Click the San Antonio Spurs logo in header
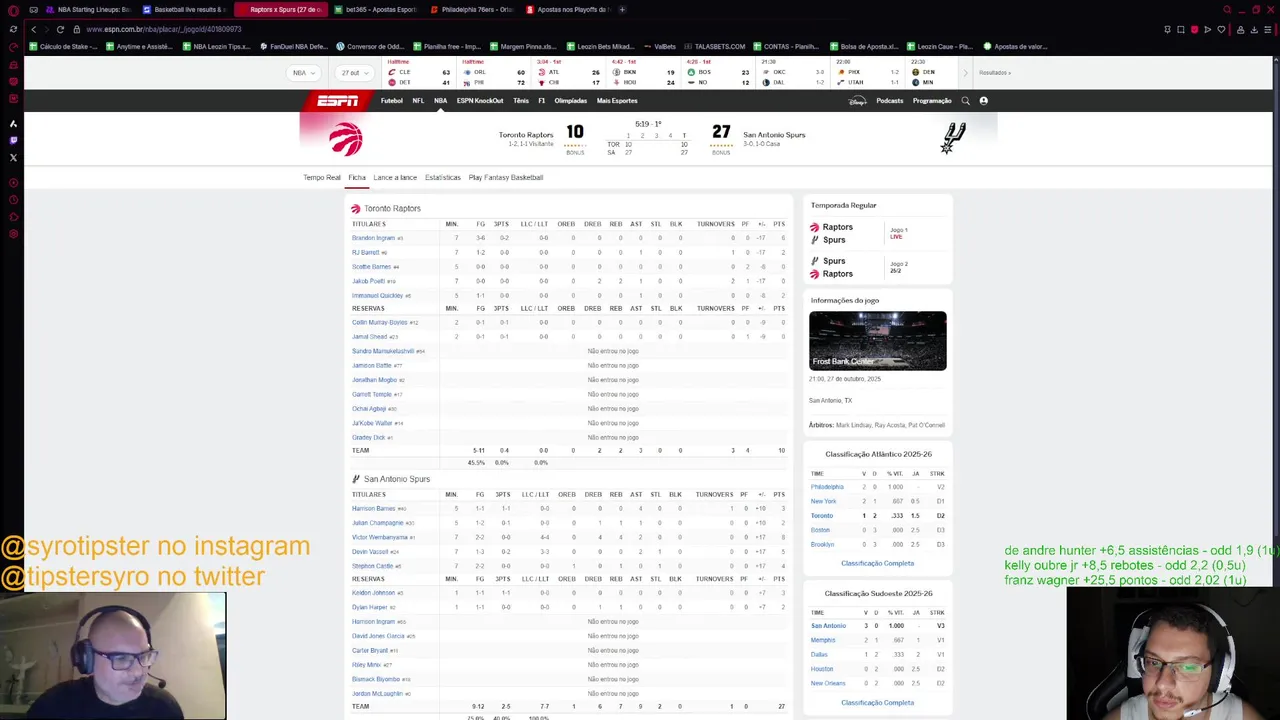The height and width of the screenshot is (720, 1280). pos(953,138)
